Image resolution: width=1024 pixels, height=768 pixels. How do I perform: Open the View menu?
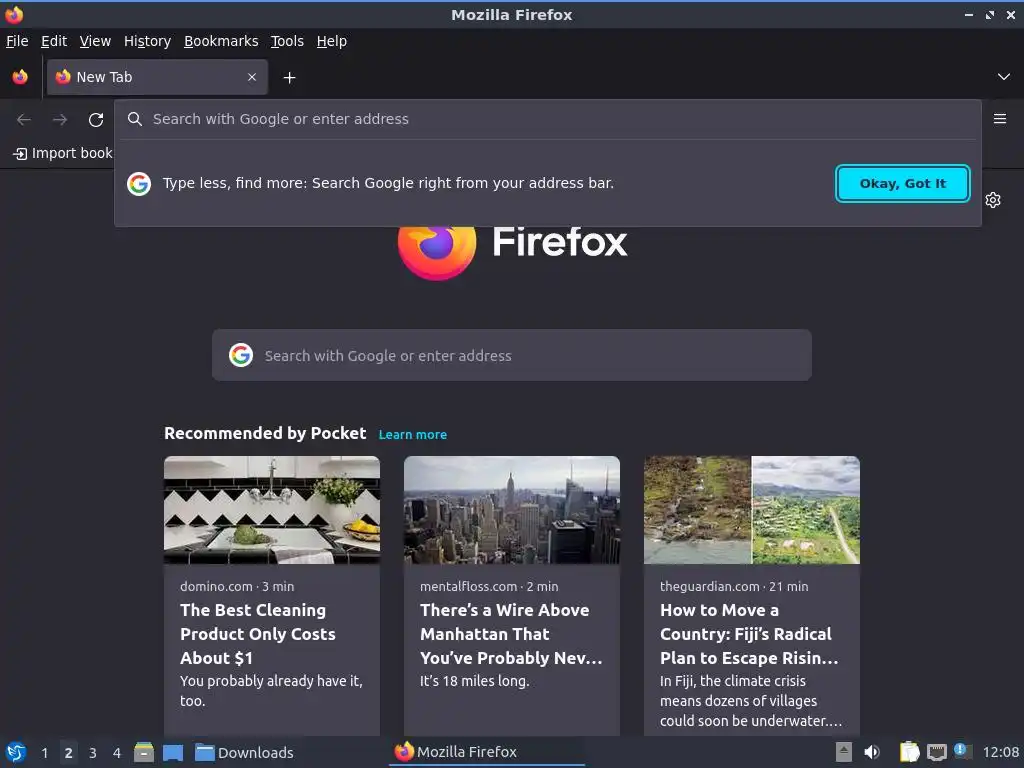[x=95, y=41]
